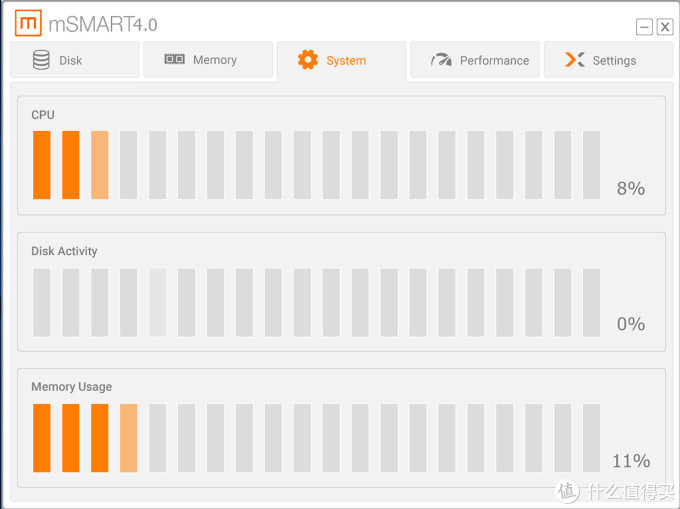Click the mSMART4.0 title text
This screenshot has width=680, height=509.
[104, 24]
